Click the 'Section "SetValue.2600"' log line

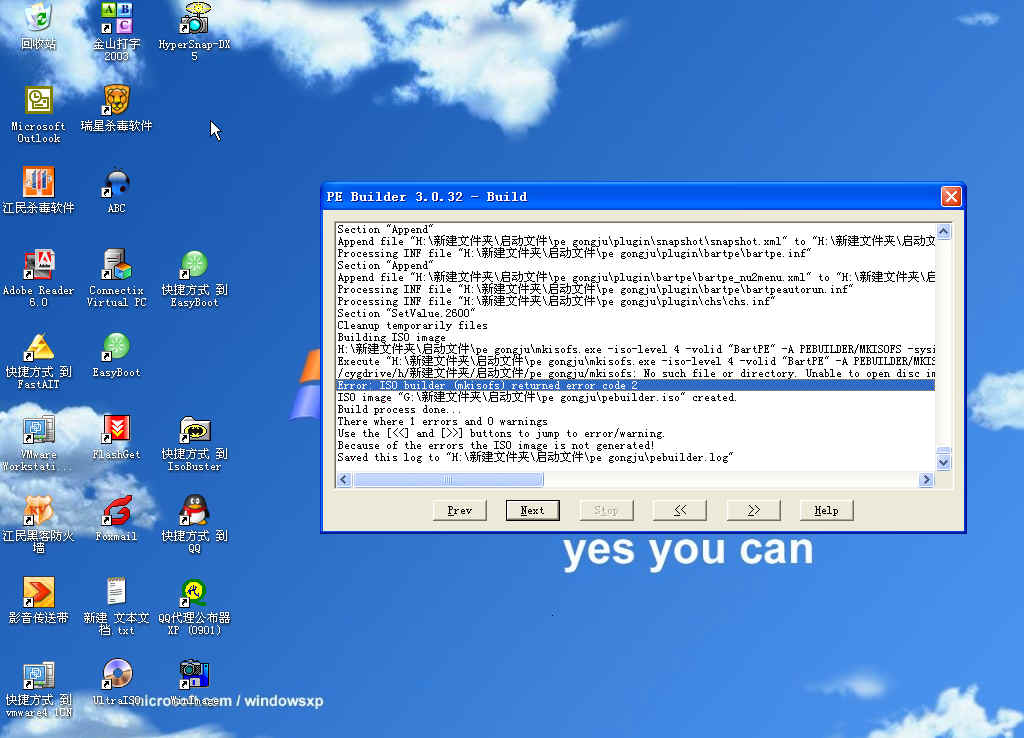pyautogui.click(x=407, y=313)
